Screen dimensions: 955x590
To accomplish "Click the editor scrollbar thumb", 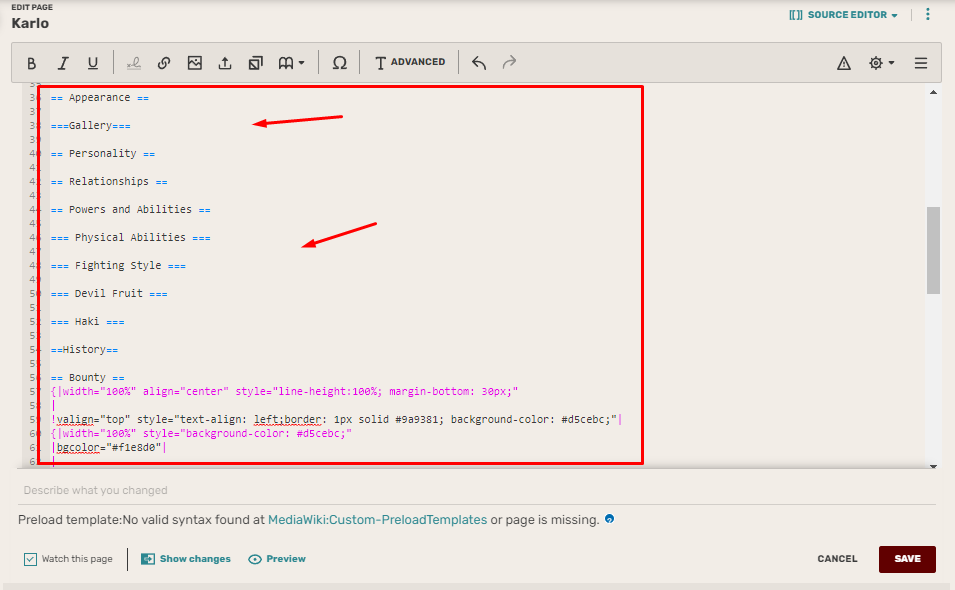I will click(933, 250).
